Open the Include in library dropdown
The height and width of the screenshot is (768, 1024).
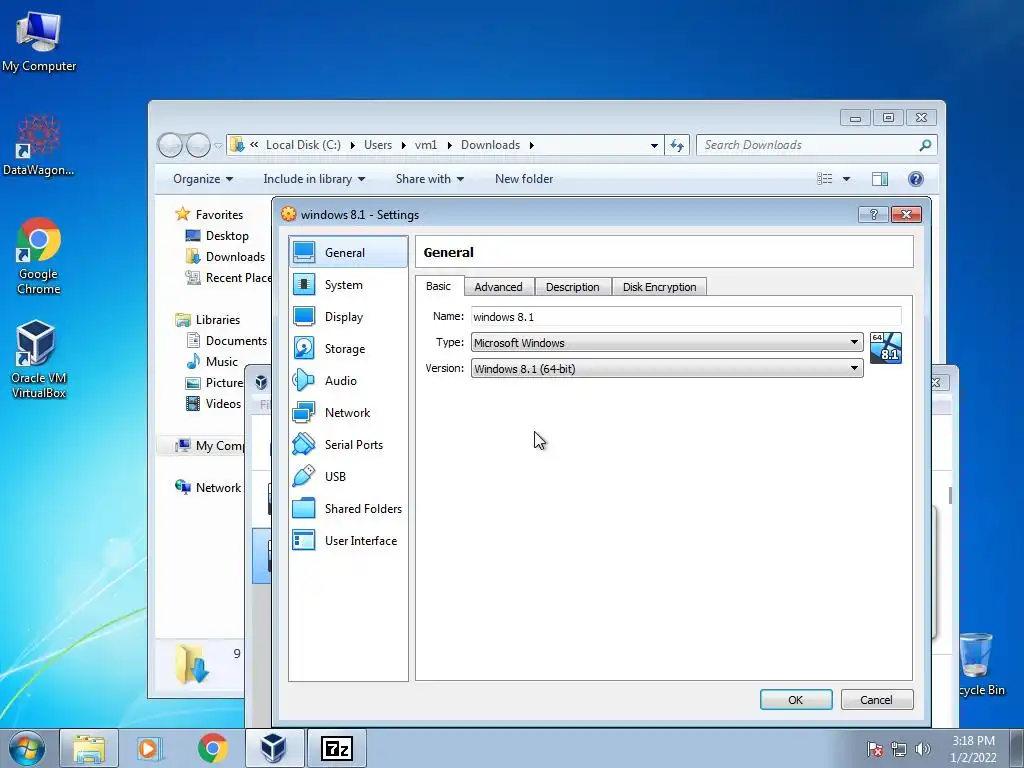pos(314,179)
